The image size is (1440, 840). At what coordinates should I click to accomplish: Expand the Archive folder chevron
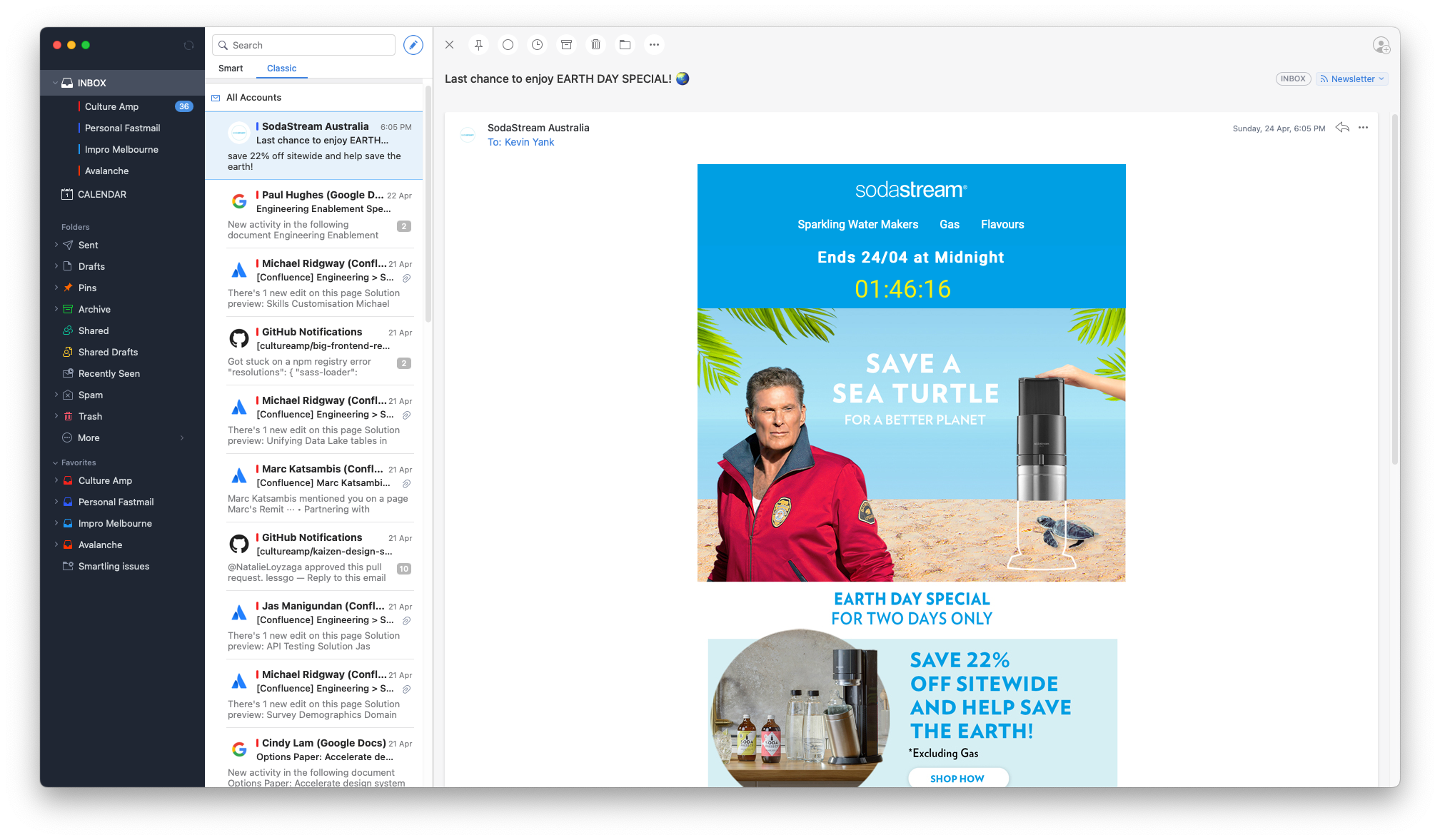coord(56,309)
